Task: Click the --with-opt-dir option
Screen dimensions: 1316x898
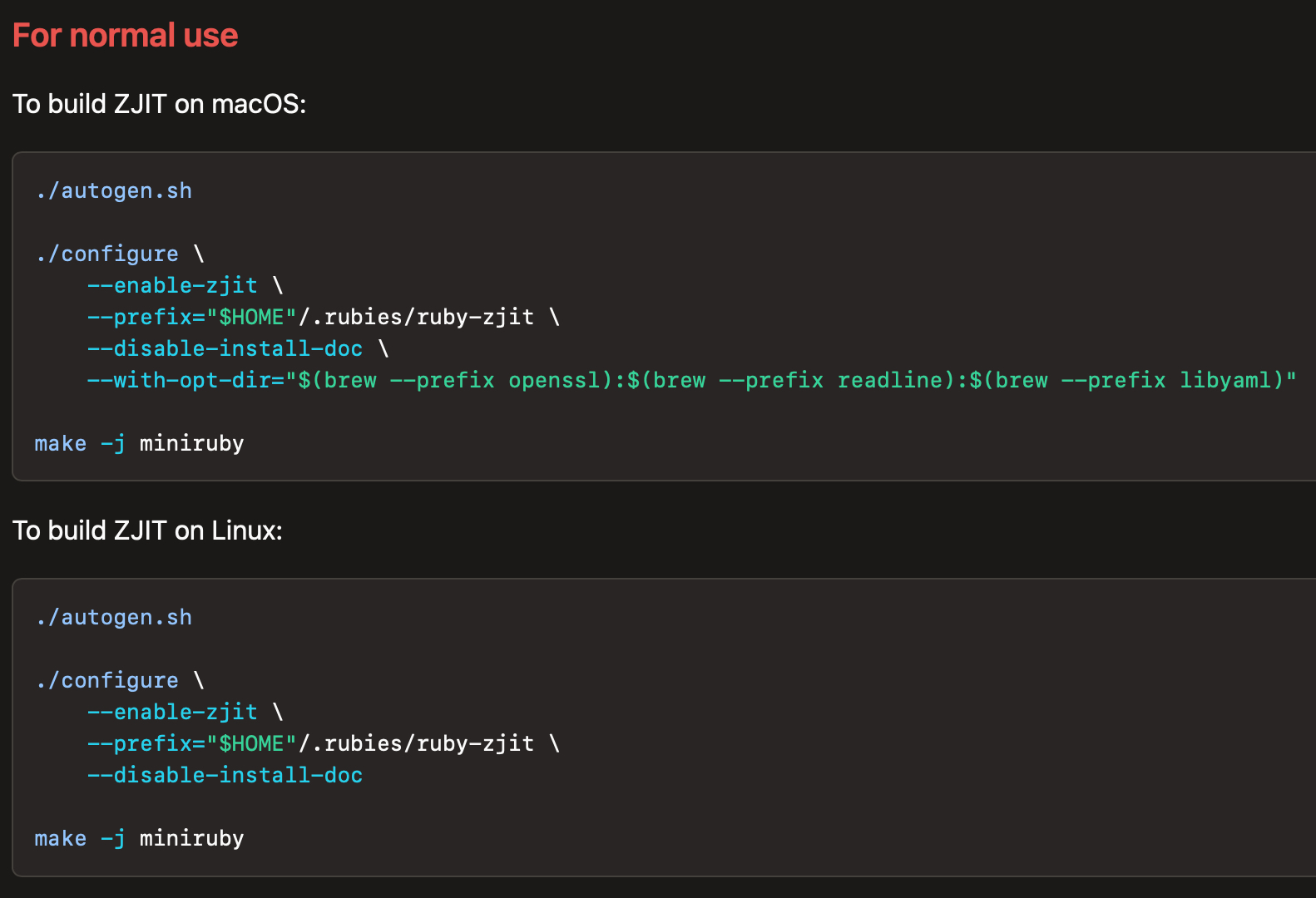Action: click(x=185, y=381)
